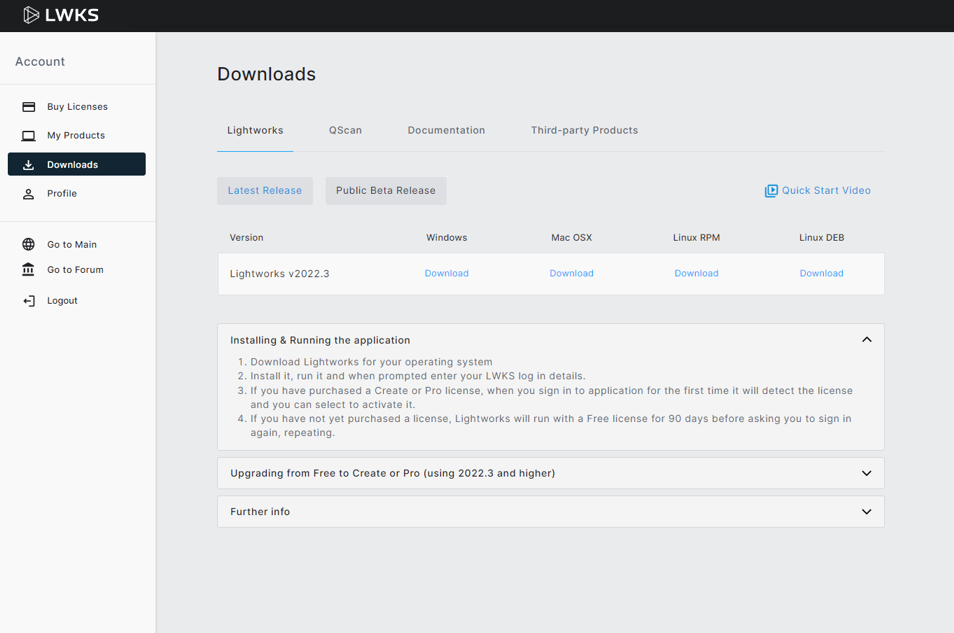Click the Downloads page heading
The height and width of the screenshot is (633, 954).
click(266, 74)
